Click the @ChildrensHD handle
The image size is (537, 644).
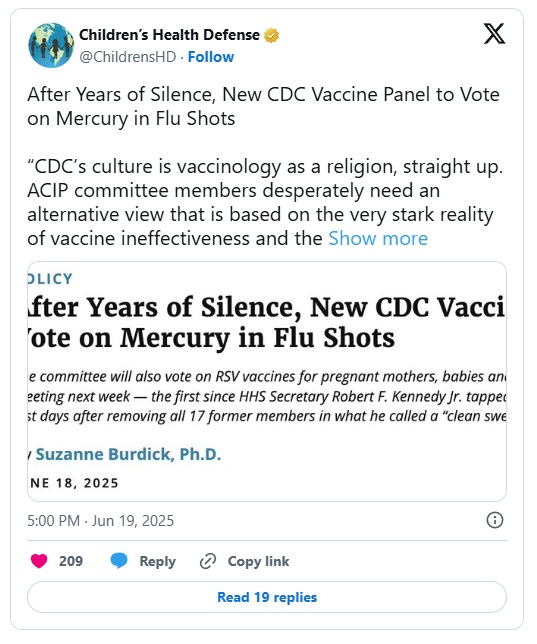(x=127, y=57)
